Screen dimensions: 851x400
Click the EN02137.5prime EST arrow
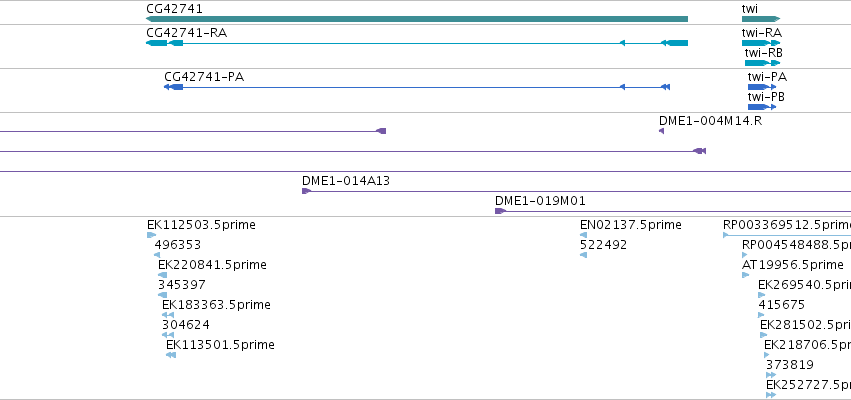point(583,235)
